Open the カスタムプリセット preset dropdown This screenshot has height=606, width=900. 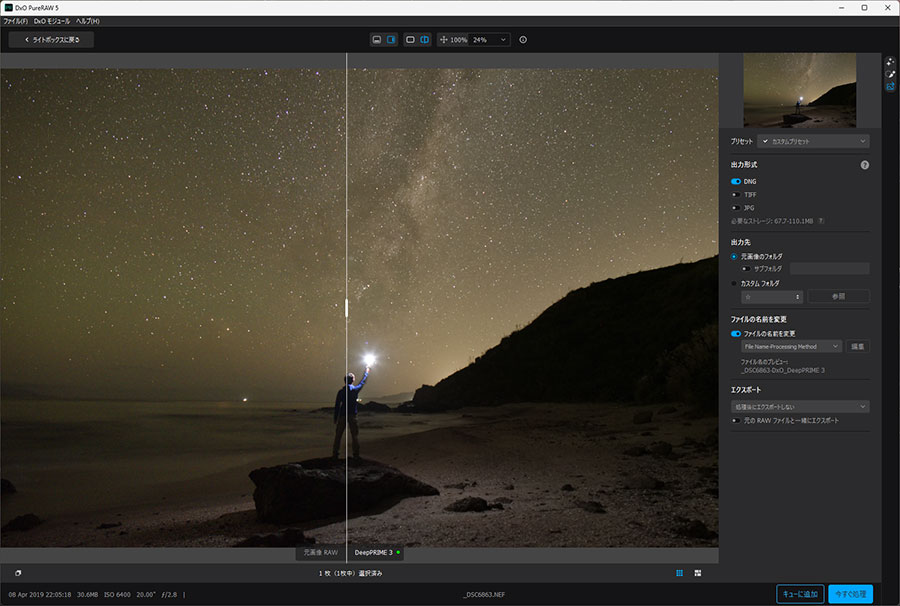click(x=813, y=141)
